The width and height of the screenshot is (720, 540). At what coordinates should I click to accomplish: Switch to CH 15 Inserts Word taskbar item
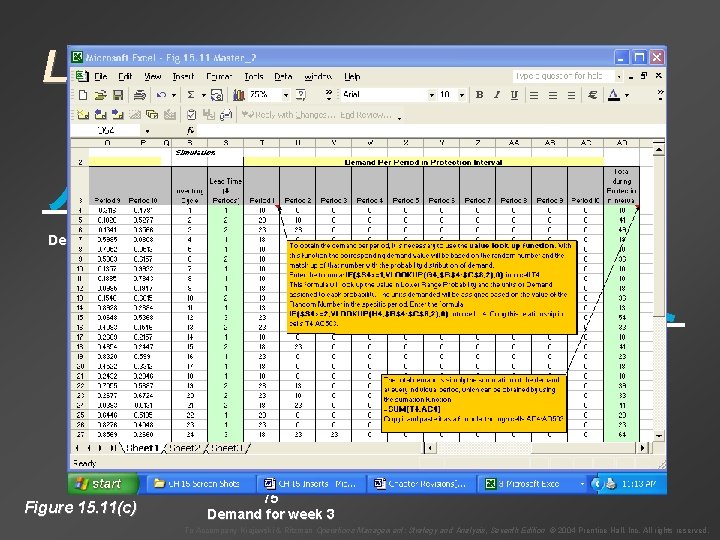(310, 484)
